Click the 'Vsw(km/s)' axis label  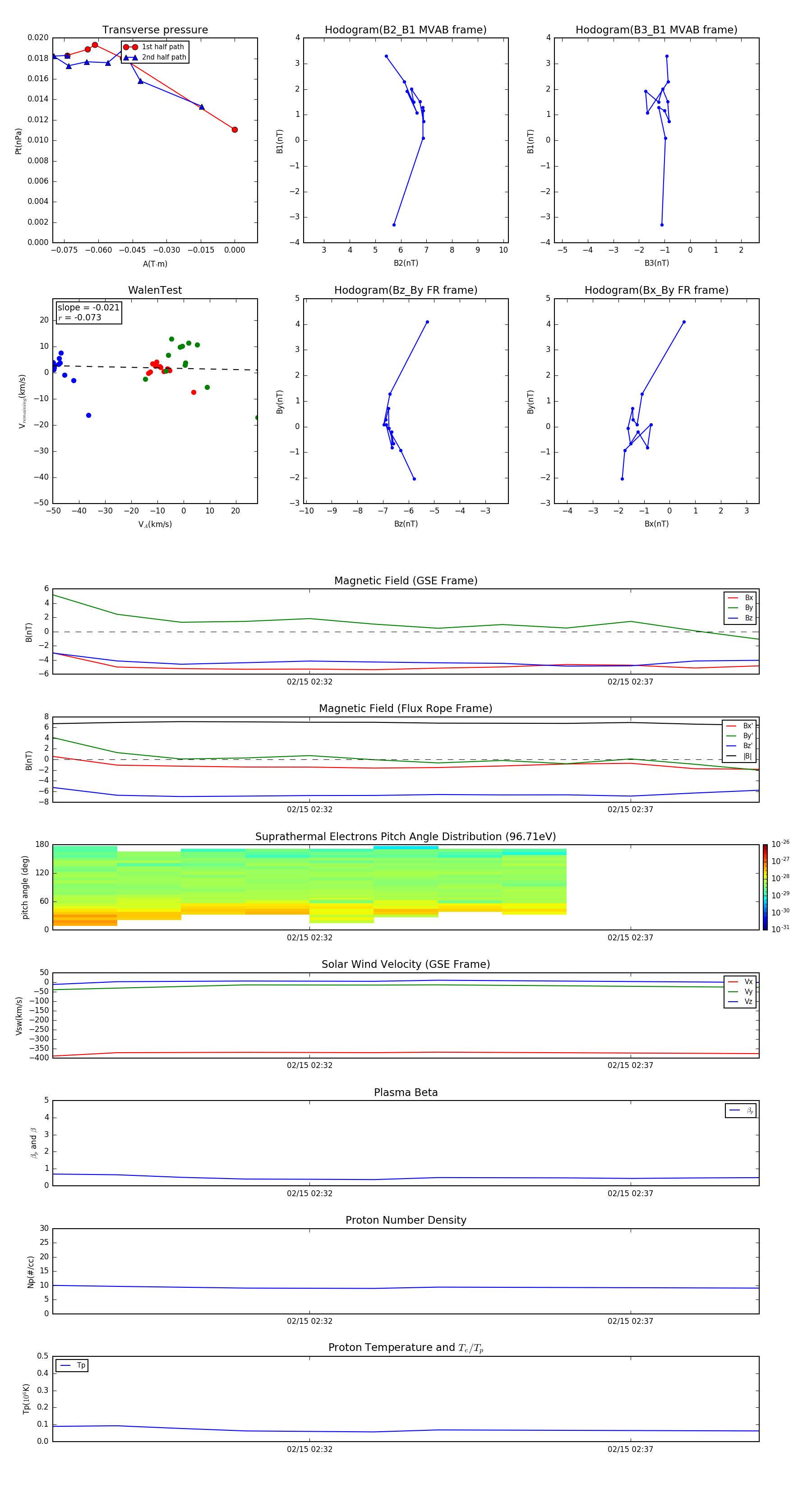pos(18,1016)
